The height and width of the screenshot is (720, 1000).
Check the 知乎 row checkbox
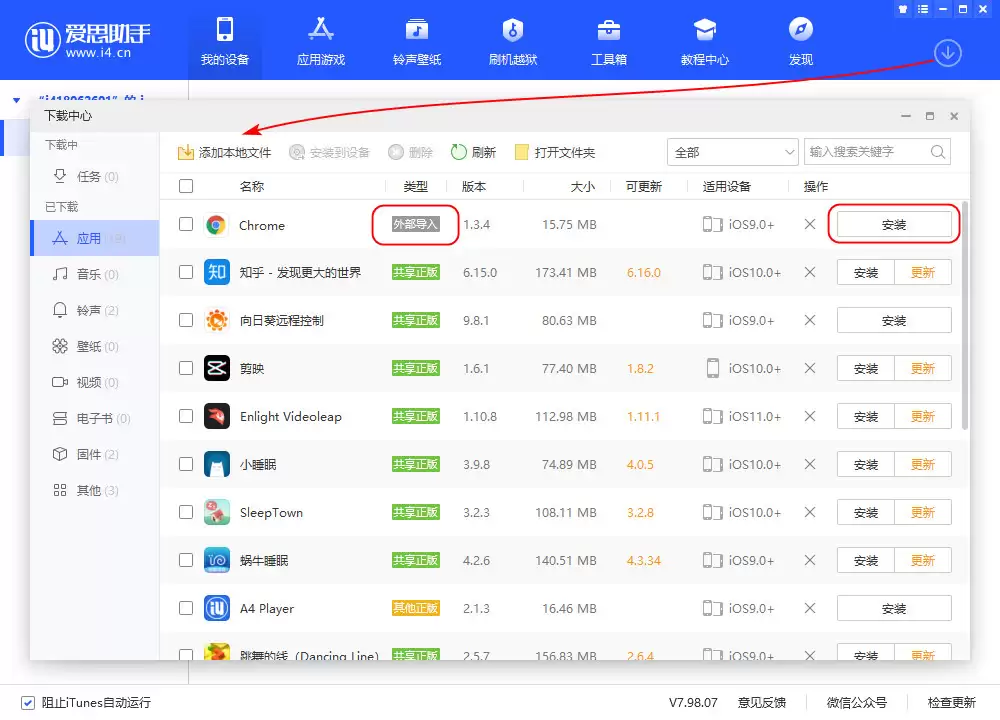(x=186, y=272)
